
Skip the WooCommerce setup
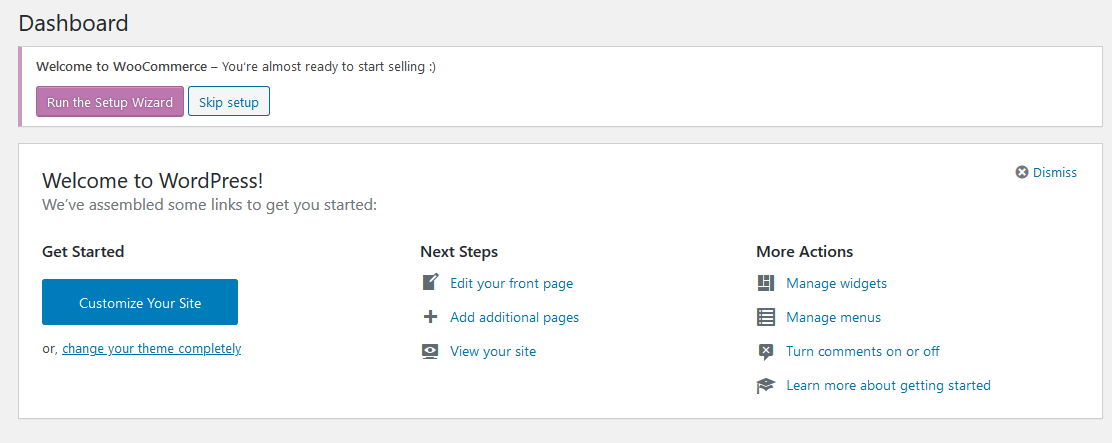[x=228, y=101]
